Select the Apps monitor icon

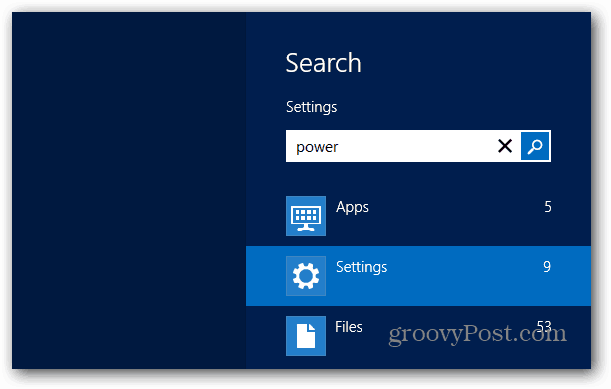click(306, 216)
